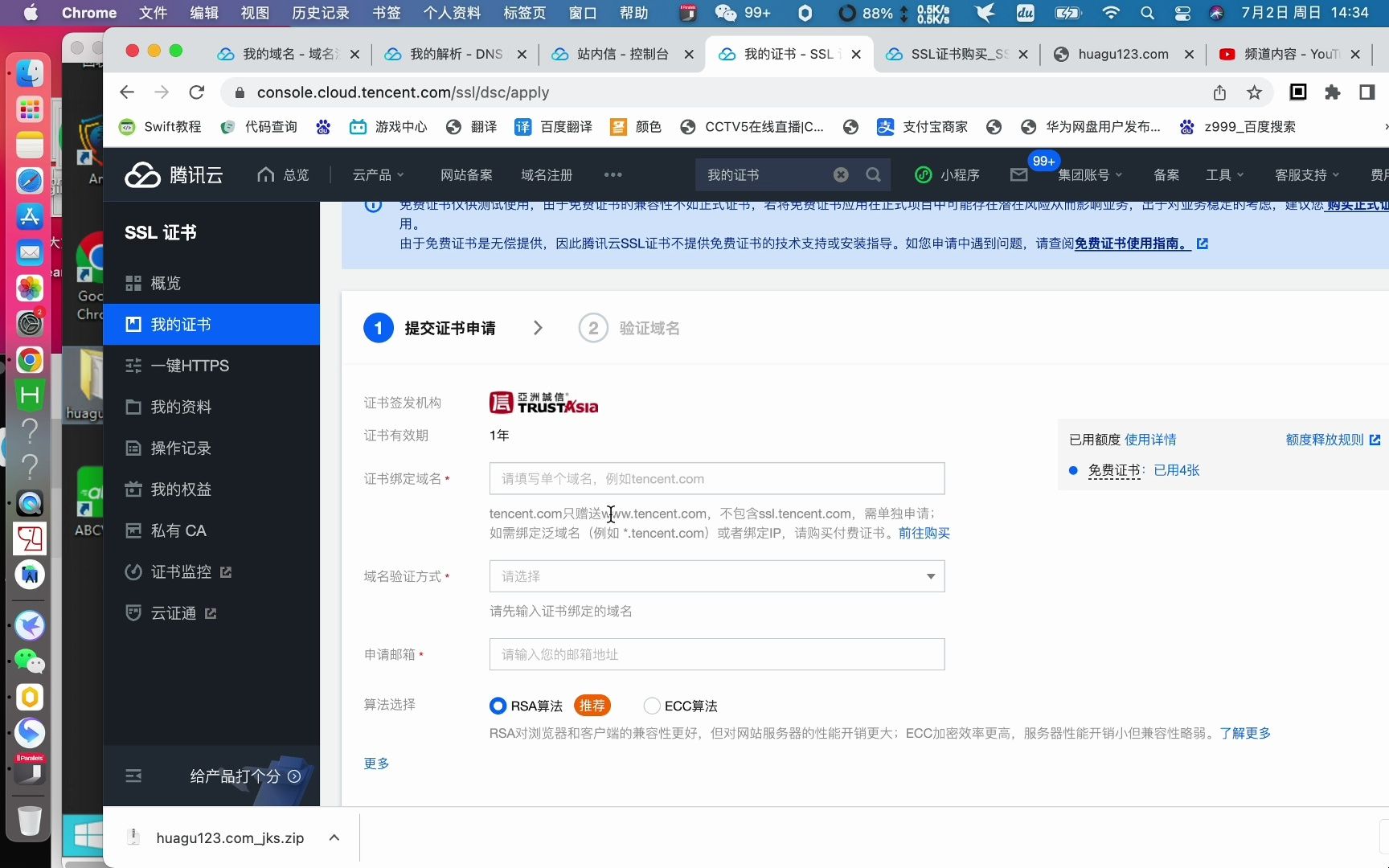1389x868 pixels.
Task: Open 网站备案 in top navigation
Action: tap(466, 174)
